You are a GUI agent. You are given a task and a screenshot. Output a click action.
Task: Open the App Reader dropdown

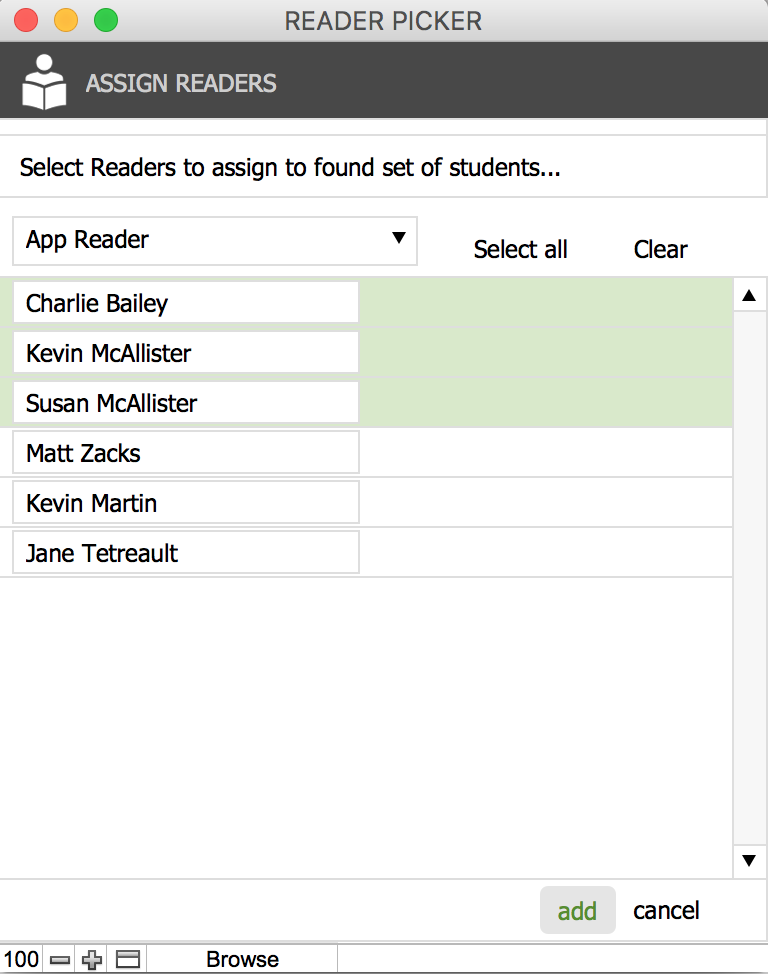(x=215, y=240)
